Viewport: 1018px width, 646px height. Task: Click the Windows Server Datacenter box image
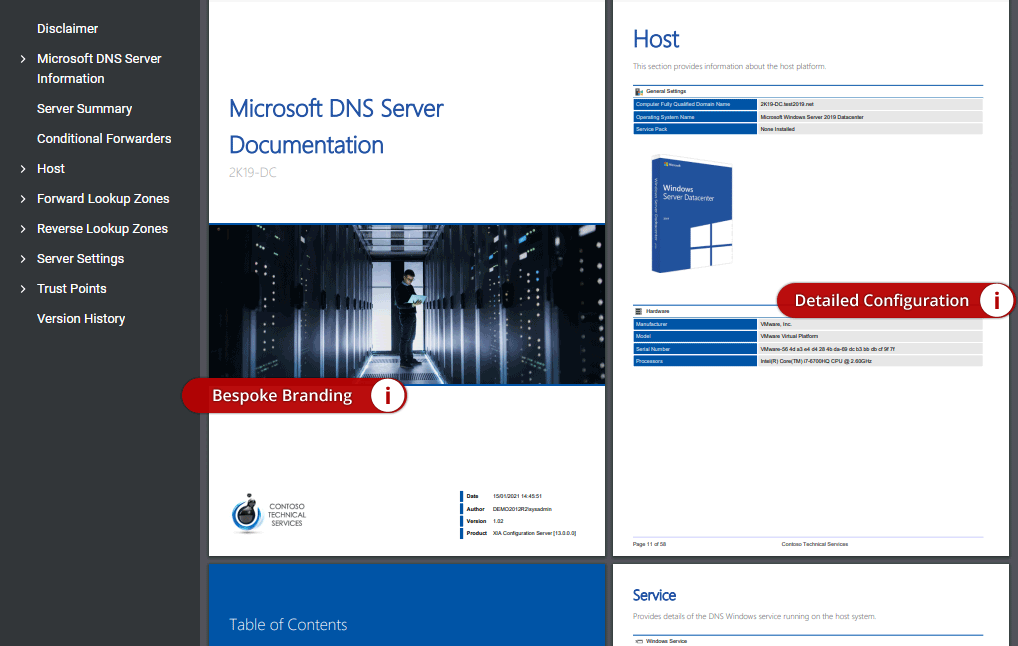pyautogui.click(x=691, y=214)
